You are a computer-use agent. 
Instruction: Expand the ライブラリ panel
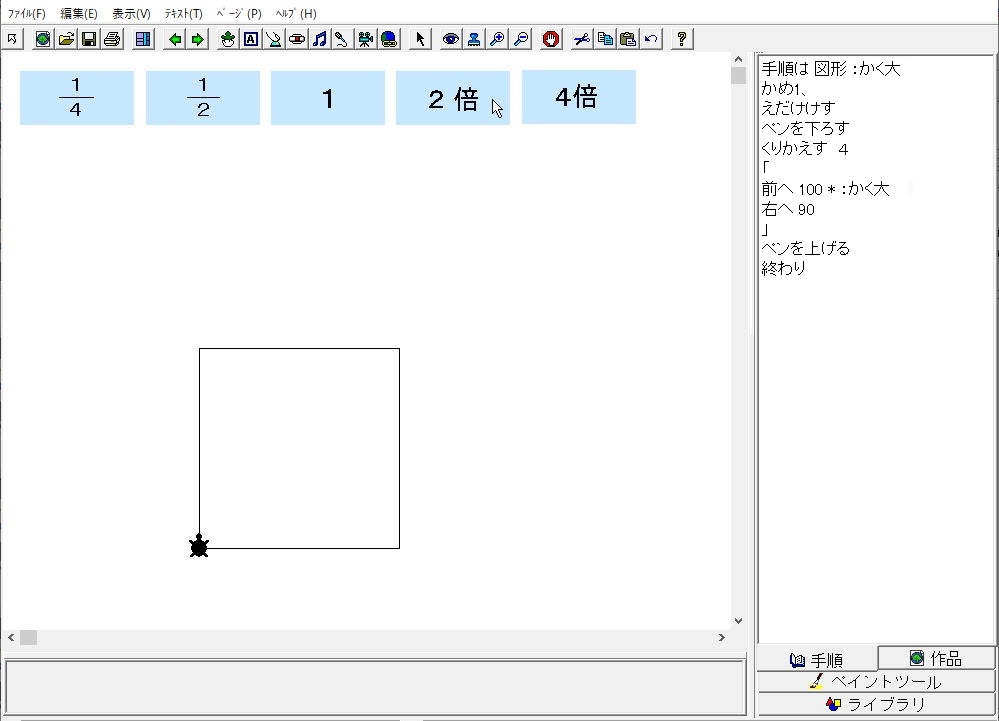coord(876,704)
